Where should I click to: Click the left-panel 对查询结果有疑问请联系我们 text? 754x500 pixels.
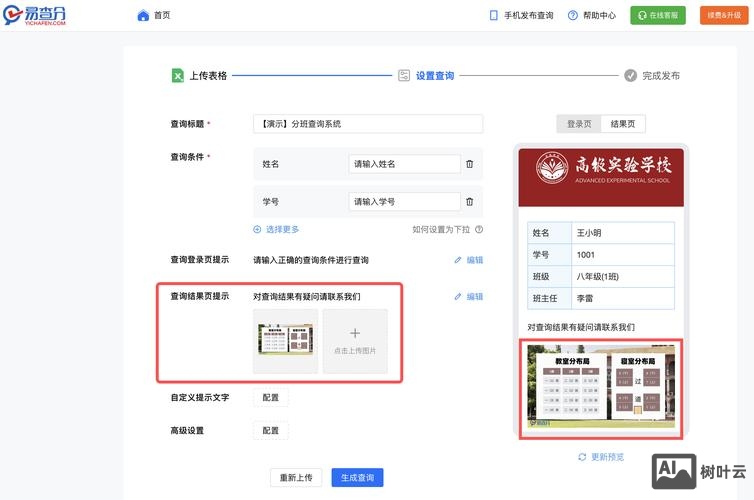(307, 297)
